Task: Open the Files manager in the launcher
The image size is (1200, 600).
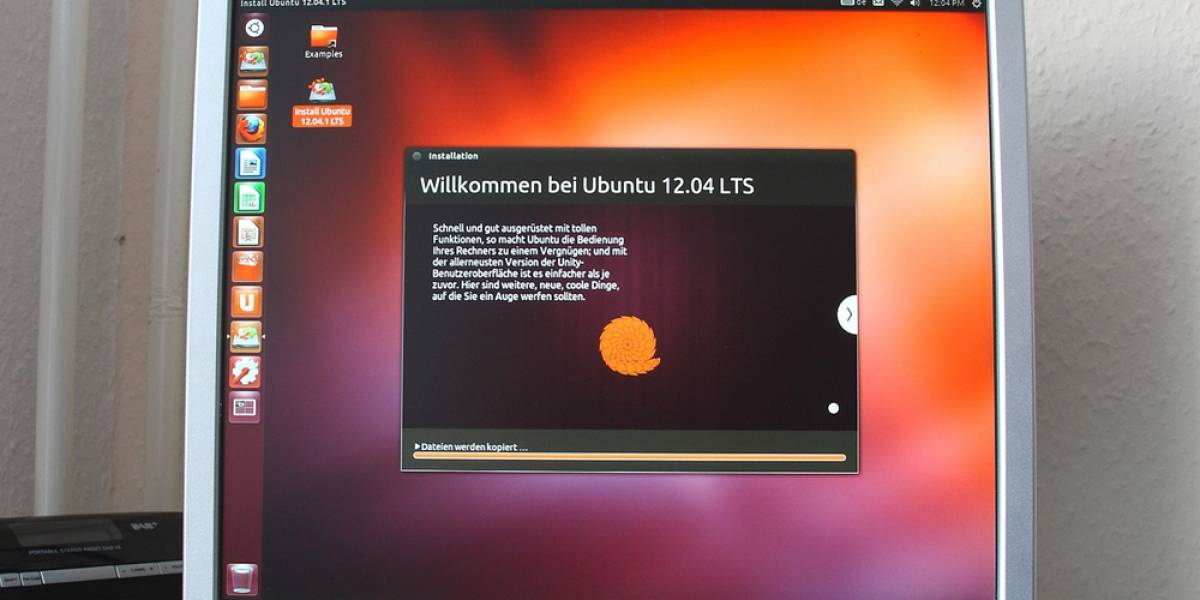Action: [x=251, y=95]
